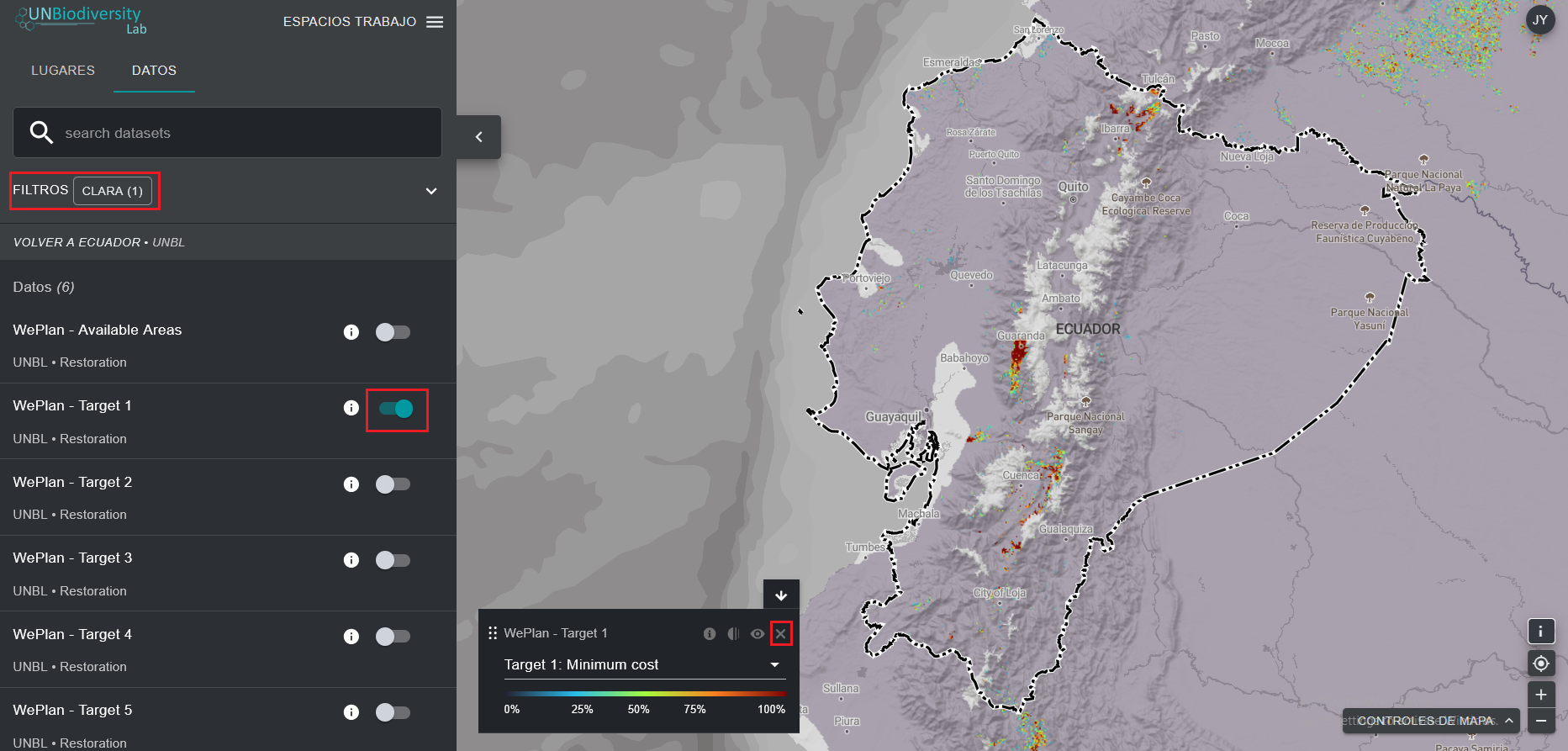This screenshot has width=1568, height=751.
Task: Enable the WePlan - Target 2 layer
Action: [x=393, y=484]
